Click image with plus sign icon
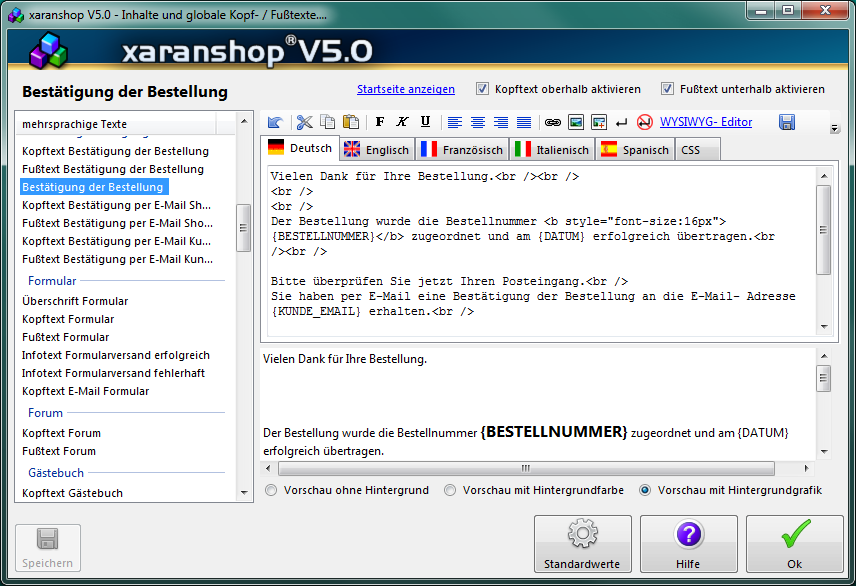The height and width of the screenshot is (586, 856). pos(599,122)
